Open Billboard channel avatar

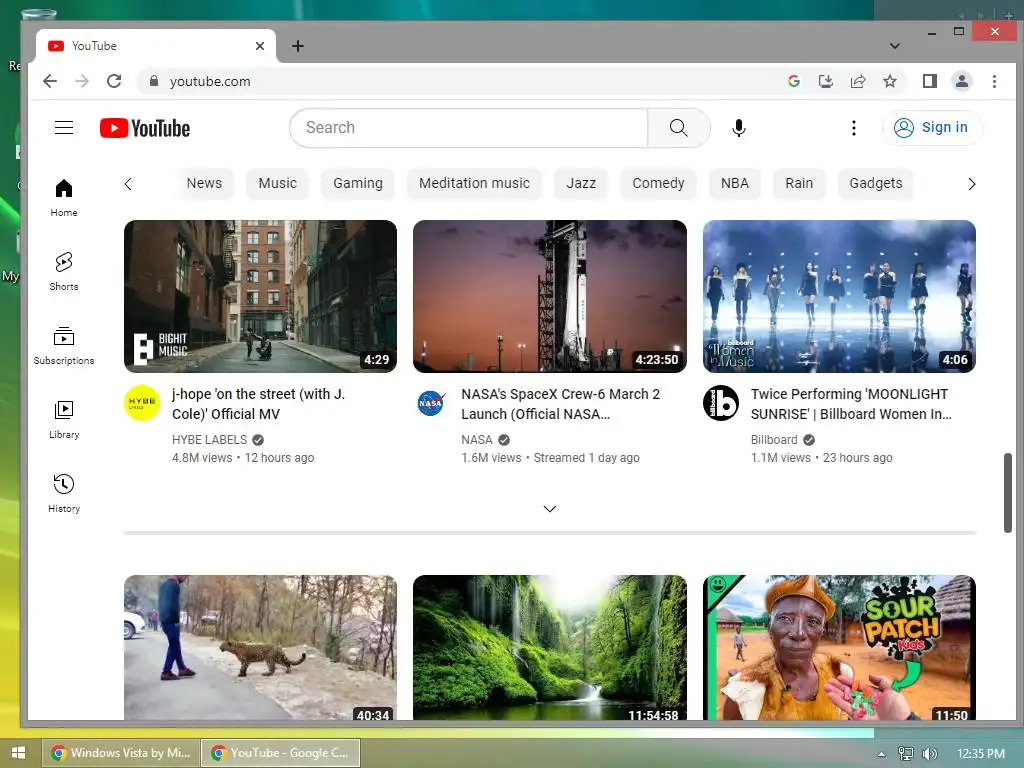point(721,402)
